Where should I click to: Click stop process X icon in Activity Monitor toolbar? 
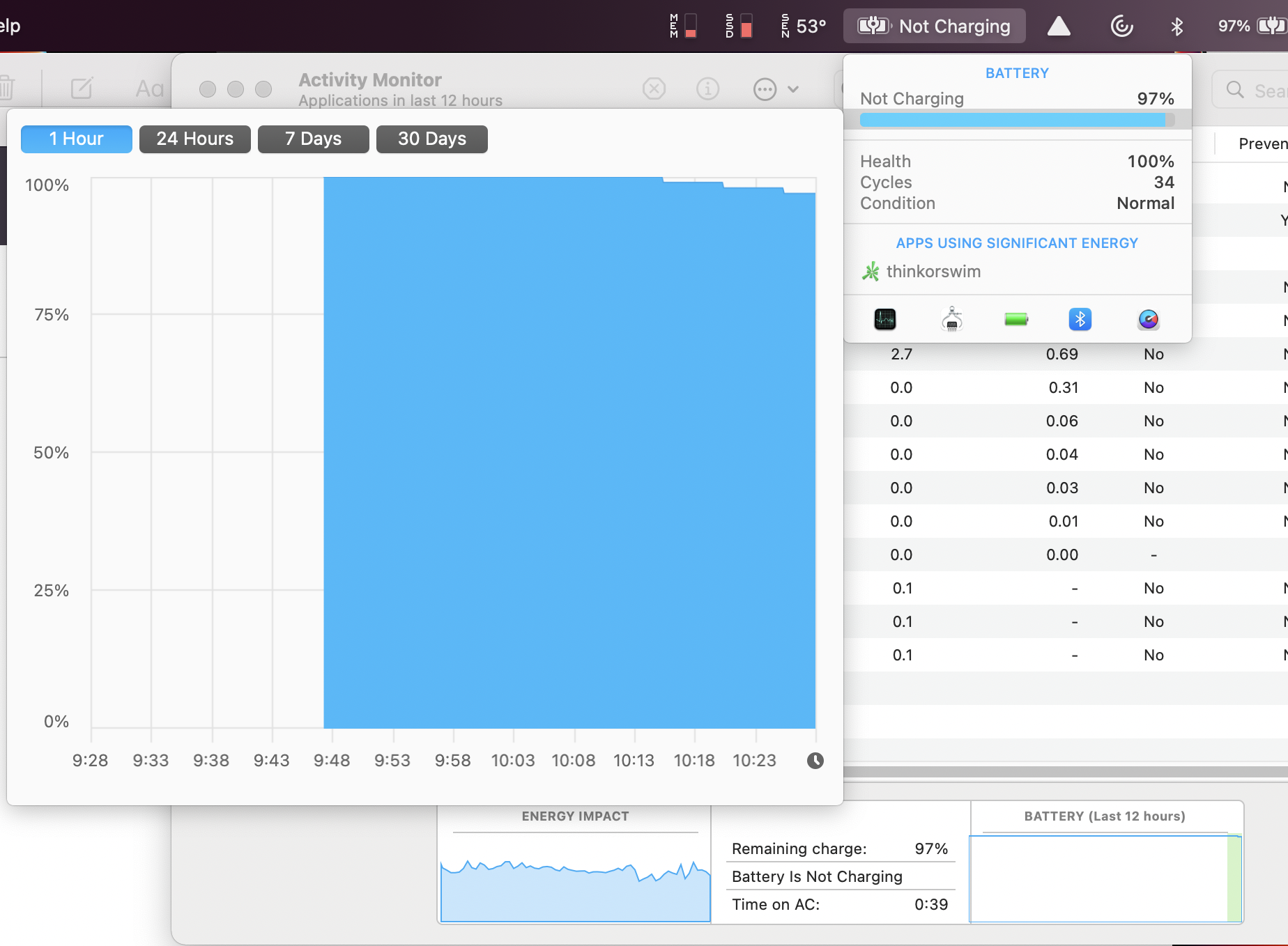tap(654, 89)
